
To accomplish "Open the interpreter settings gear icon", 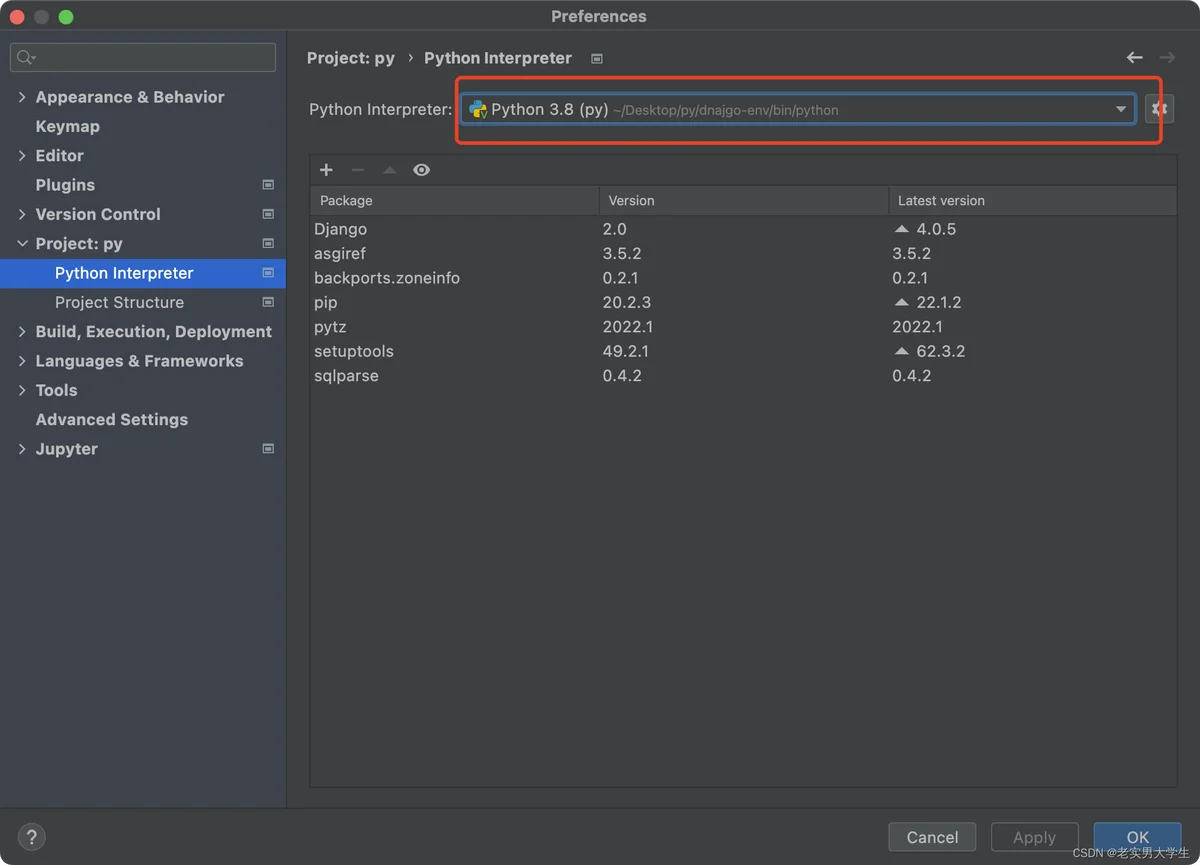I will click(x=1160, y=109).
